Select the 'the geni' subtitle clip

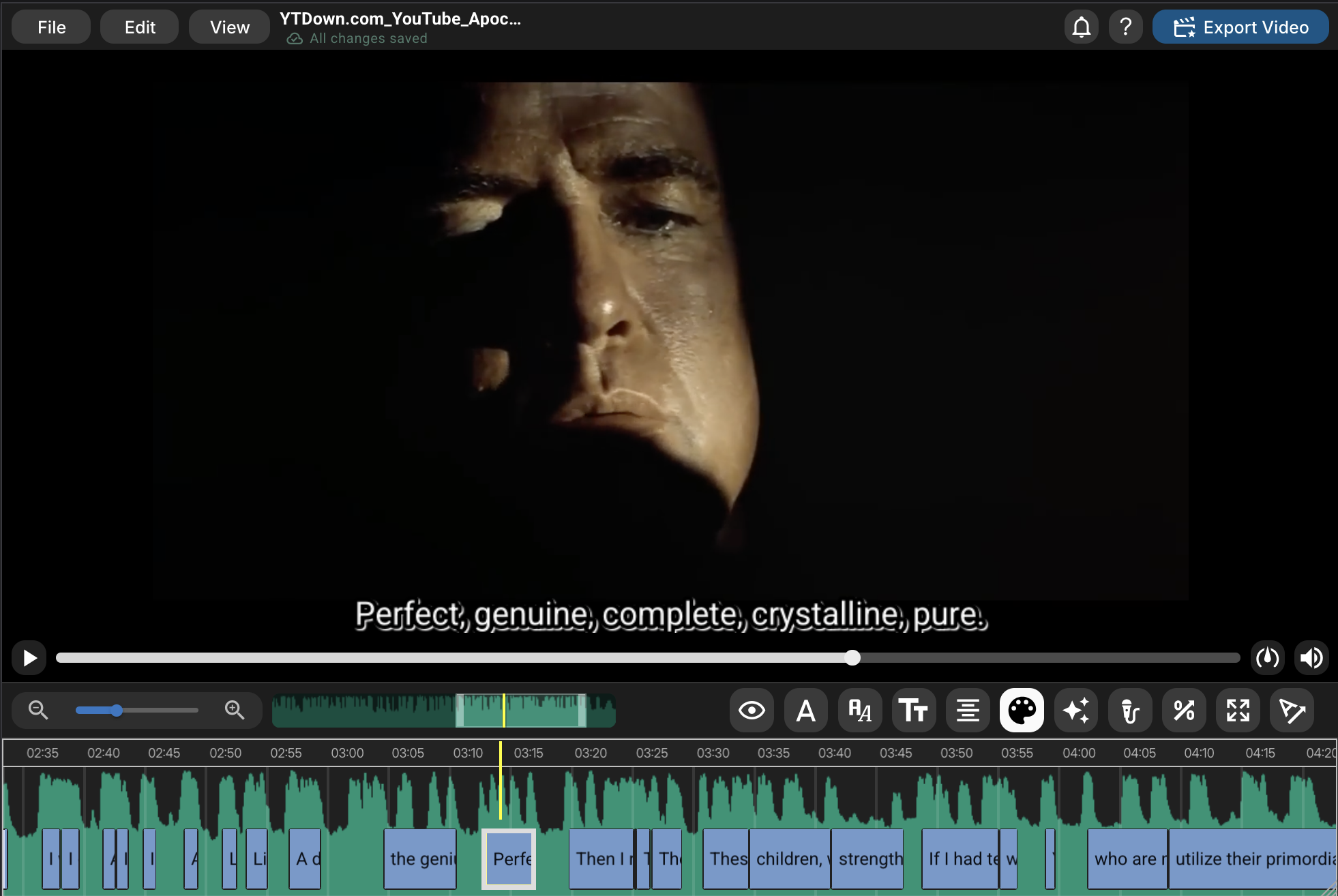coord(420,859)
